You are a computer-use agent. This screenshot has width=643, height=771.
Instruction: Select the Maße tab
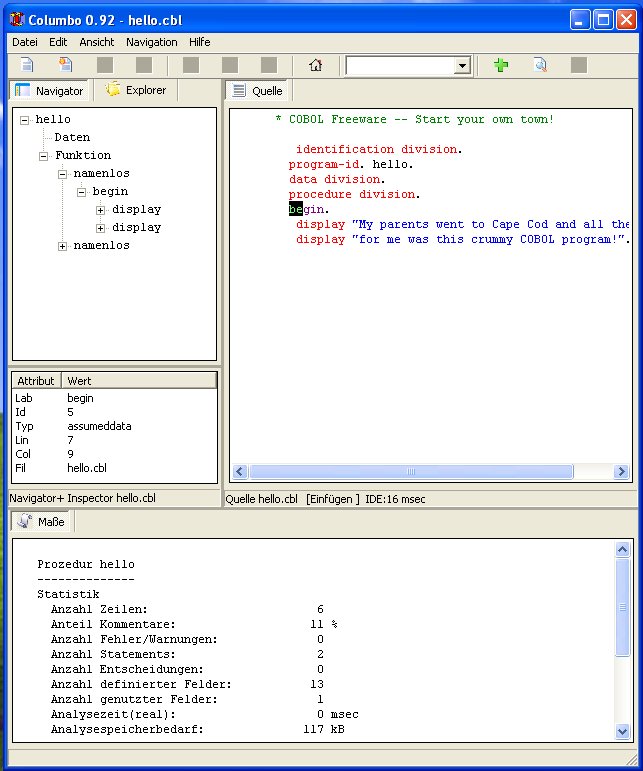click(42, 521)
